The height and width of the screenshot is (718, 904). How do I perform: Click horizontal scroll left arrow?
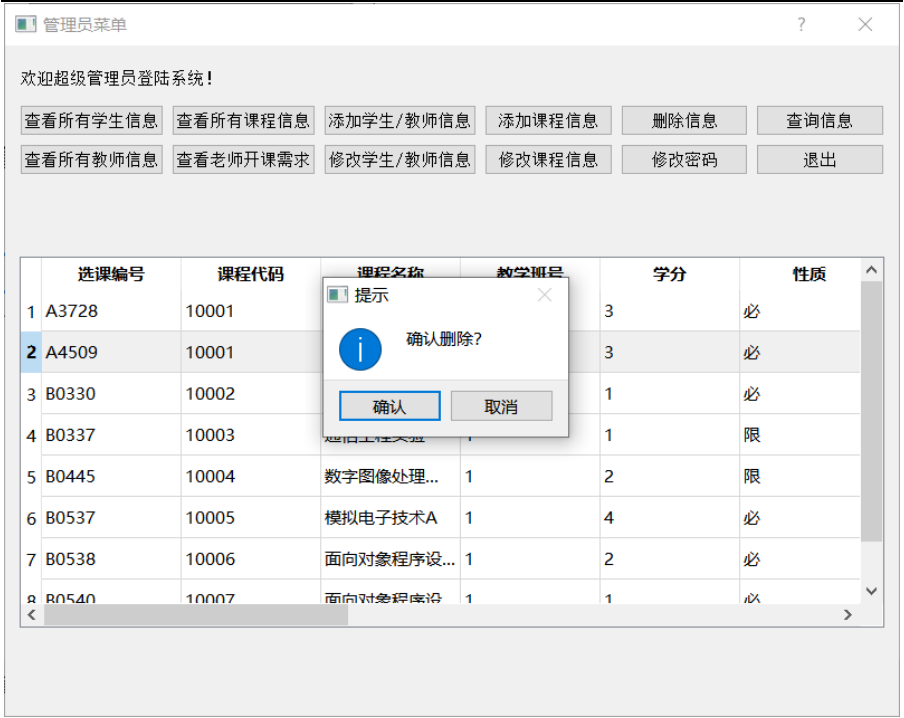(x=32, y=615)
